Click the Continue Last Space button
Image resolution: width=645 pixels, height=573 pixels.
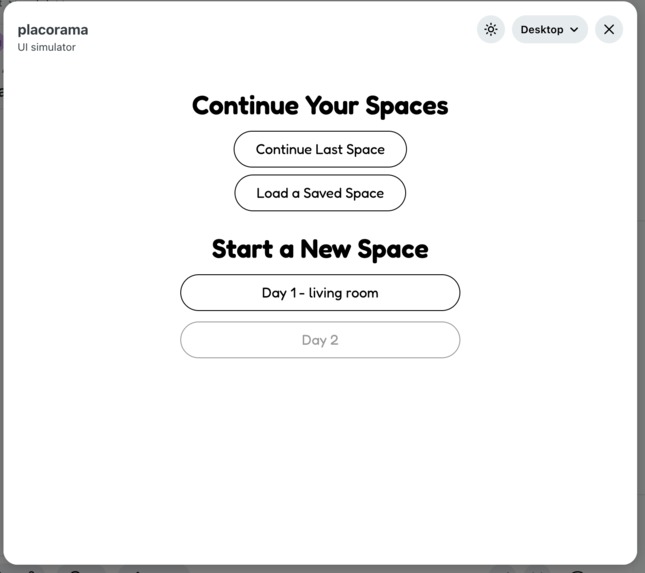click(x=320, y=149)
